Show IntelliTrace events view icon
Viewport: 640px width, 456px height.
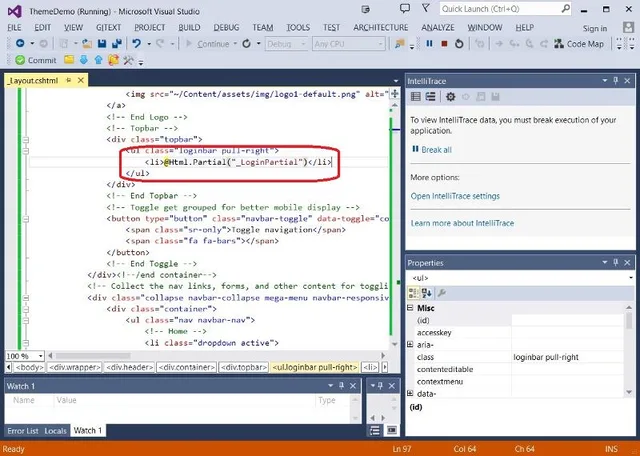point(416,97)
